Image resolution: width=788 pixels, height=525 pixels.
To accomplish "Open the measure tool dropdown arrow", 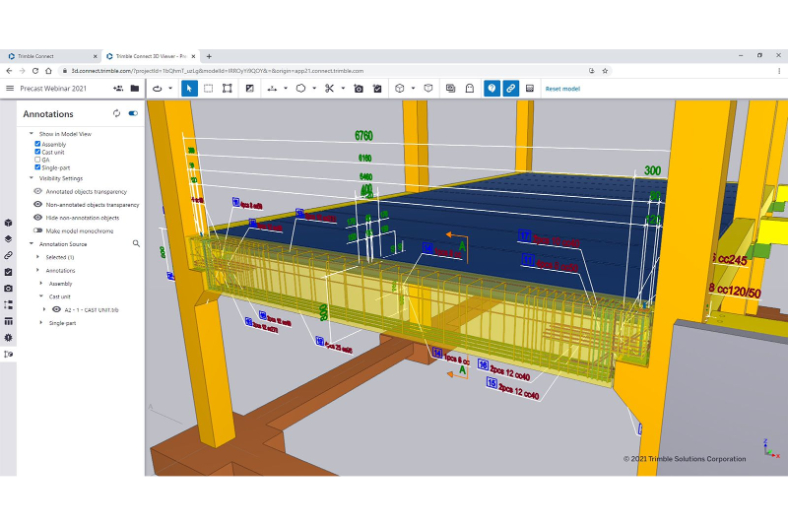I will click(x=285, y=88).
